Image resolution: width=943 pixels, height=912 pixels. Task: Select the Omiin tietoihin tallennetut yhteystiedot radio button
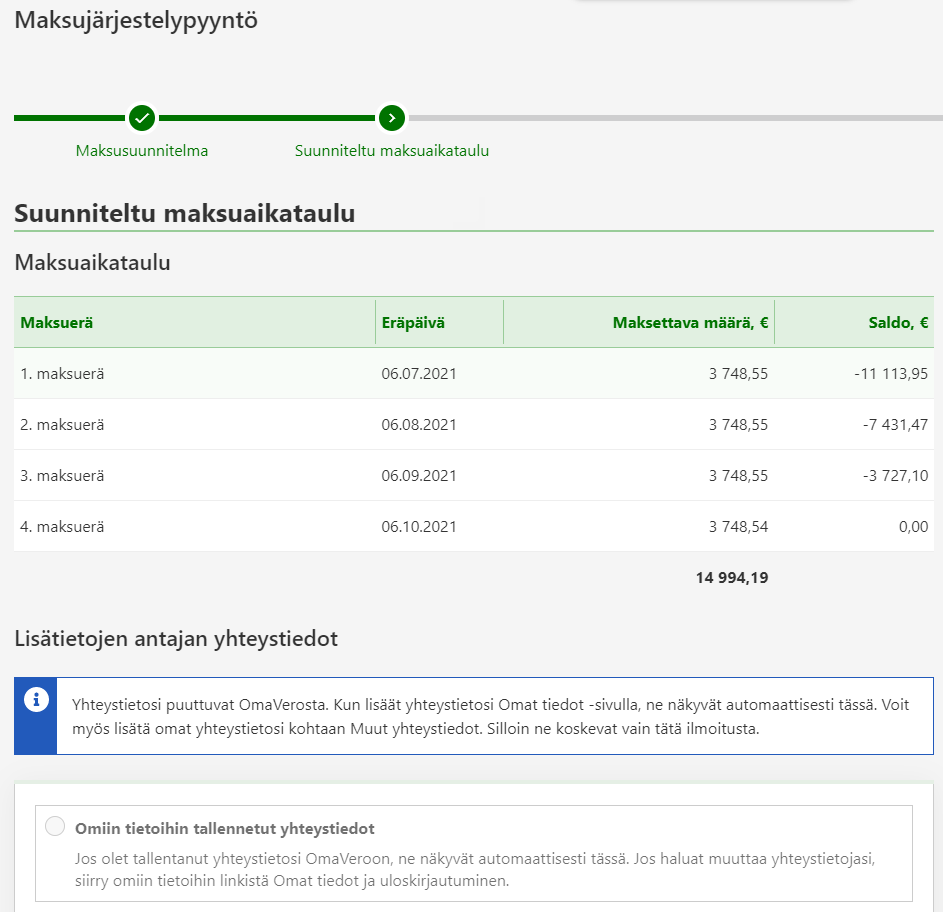(56, 826)
